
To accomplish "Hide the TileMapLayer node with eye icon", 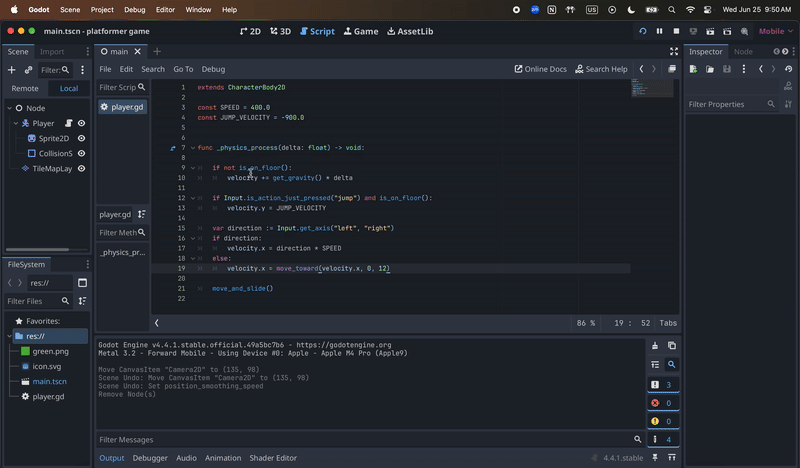I will point(81,169).
